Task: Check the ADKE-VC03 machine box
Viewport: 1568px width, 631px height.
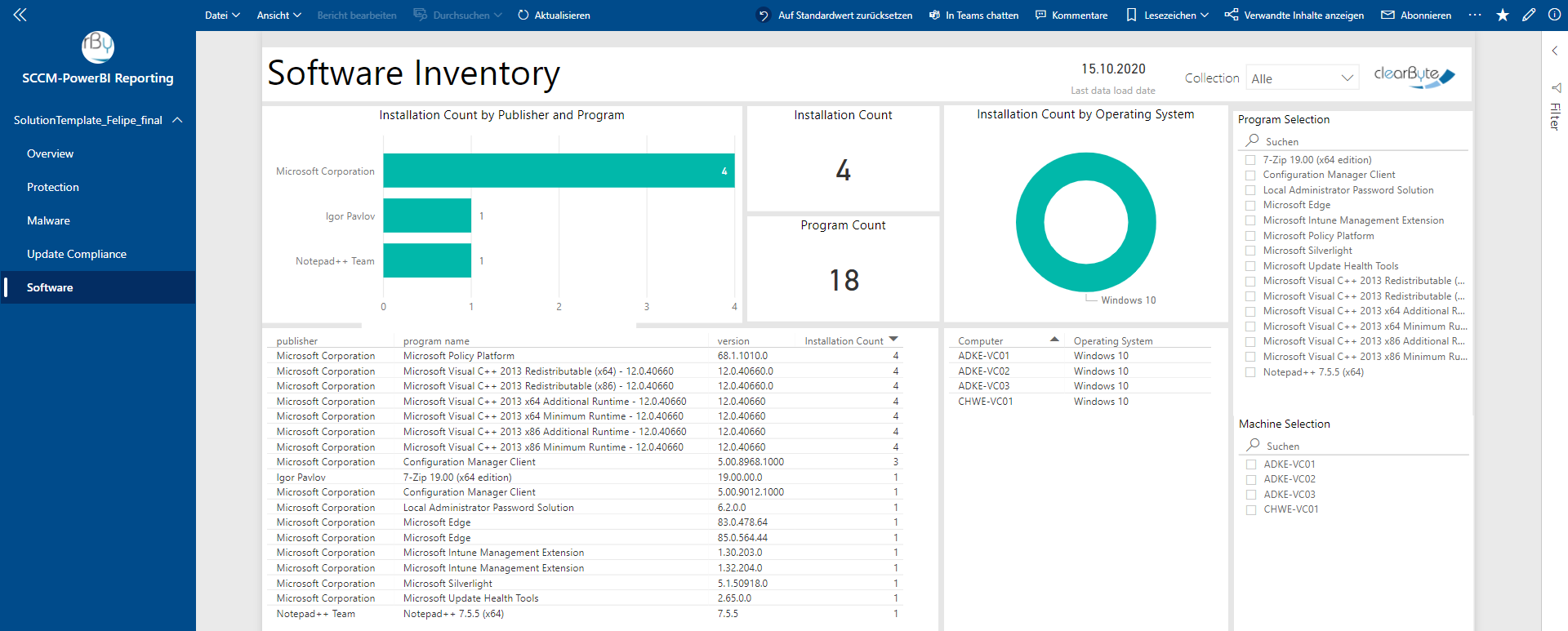Action: point(1251,495)
